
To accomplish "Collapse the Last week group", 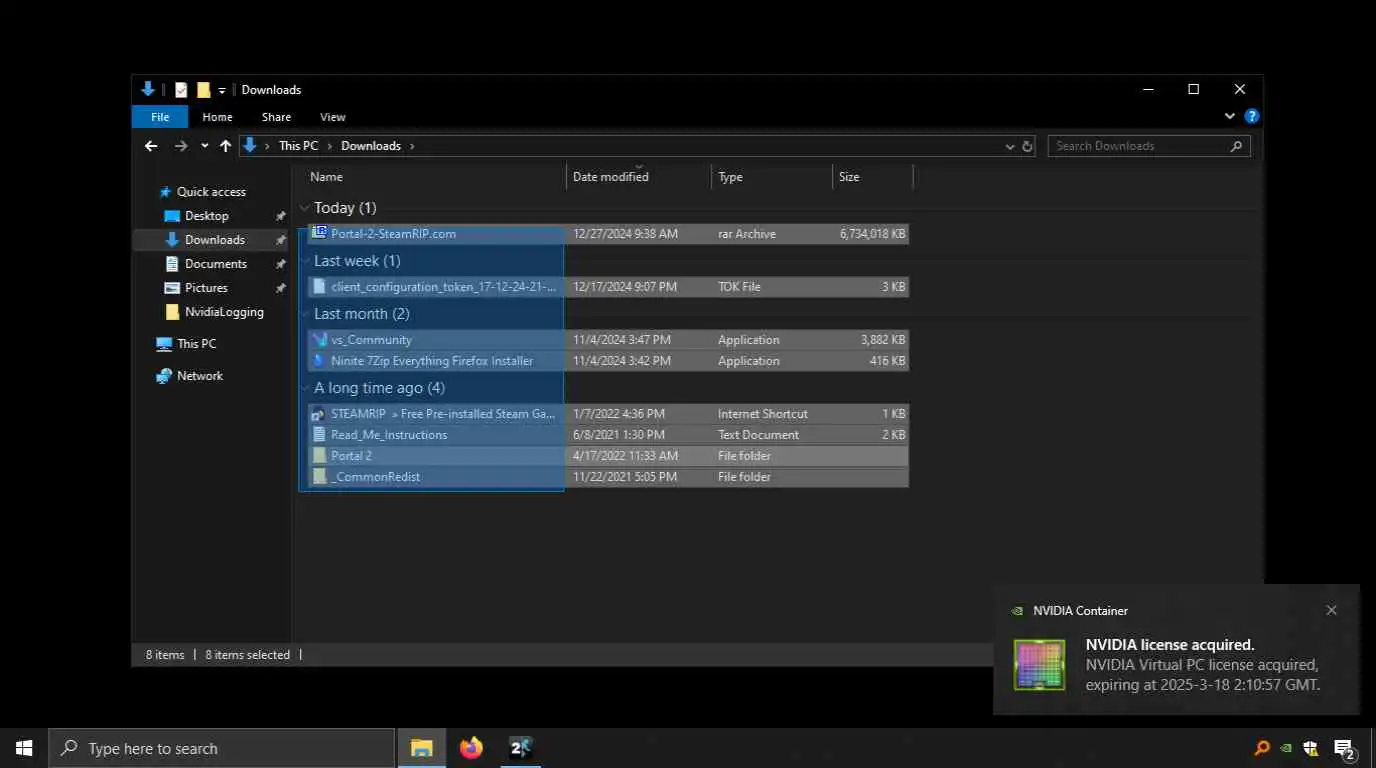I will [x=305, y=261].
